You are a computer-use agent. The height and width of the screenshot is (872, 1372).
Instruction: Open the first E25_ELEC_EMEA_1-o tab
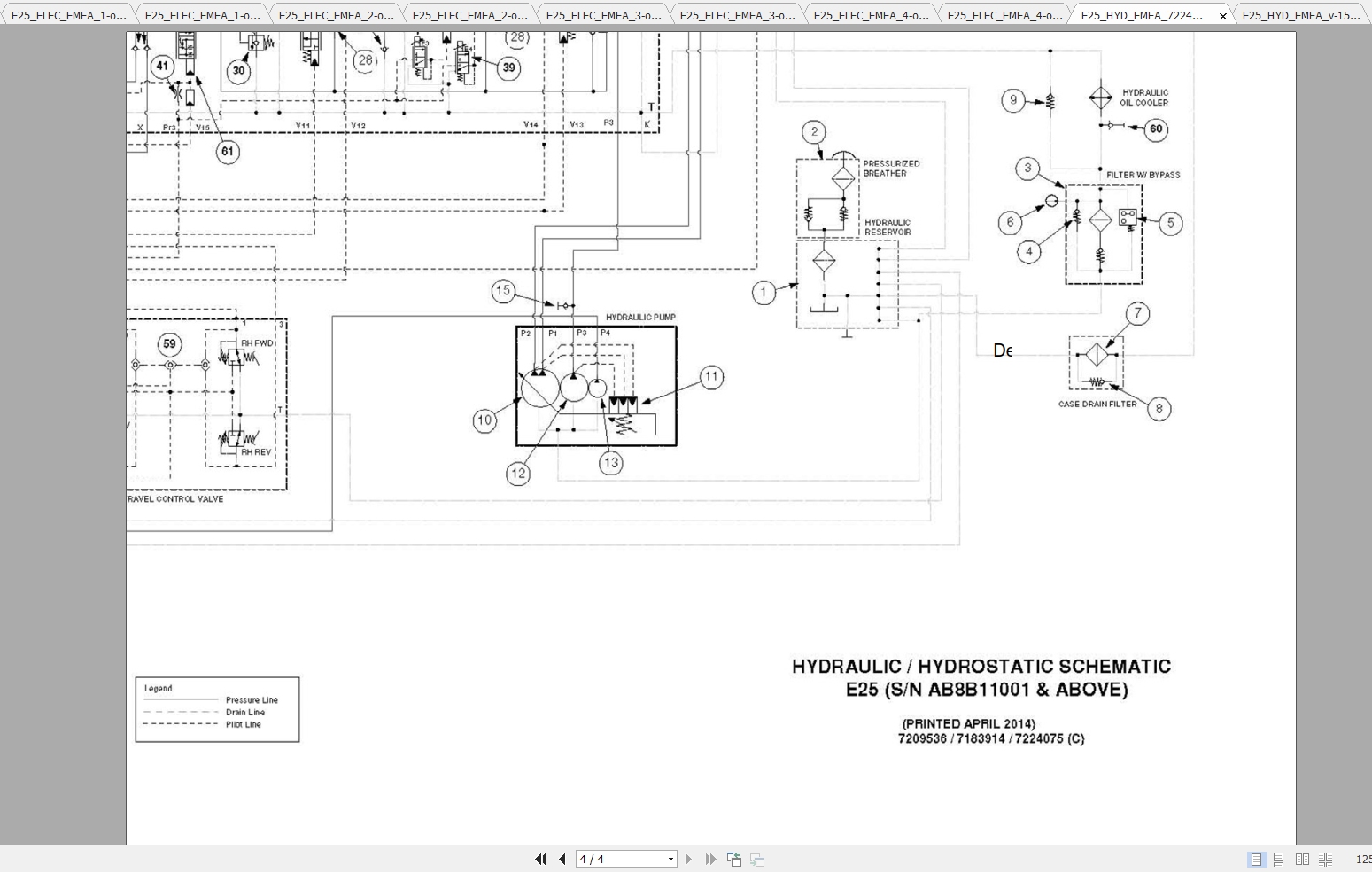pos(66,14)
